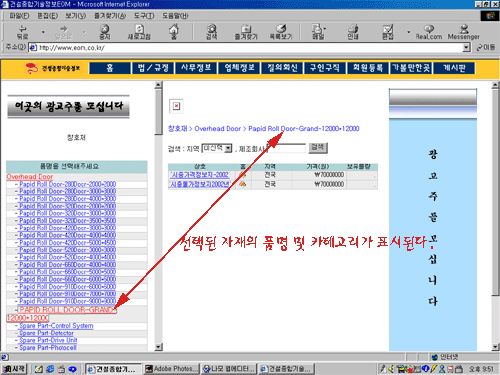
Task: Print the page with 인쇄 icon
Action: (x=353, y=32)
